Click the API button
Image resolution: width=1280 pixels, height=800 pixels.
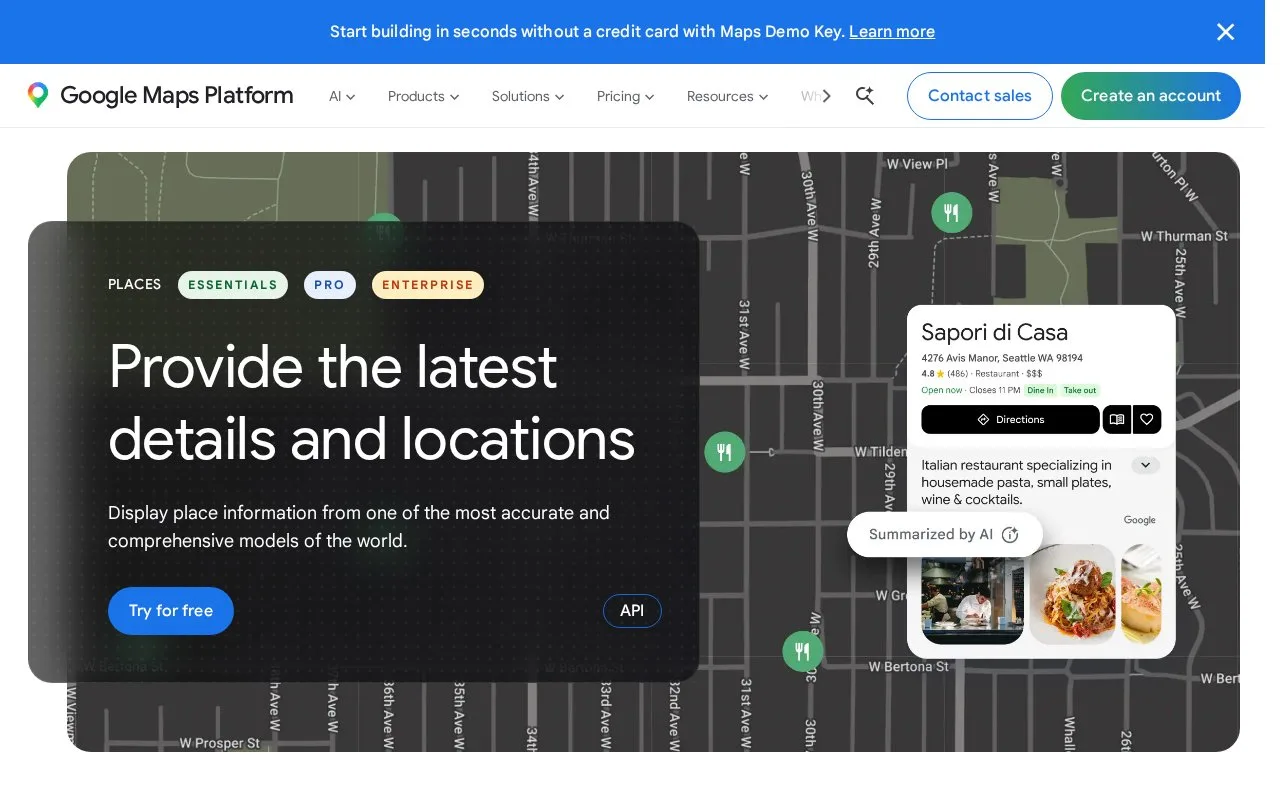[632, 611]
